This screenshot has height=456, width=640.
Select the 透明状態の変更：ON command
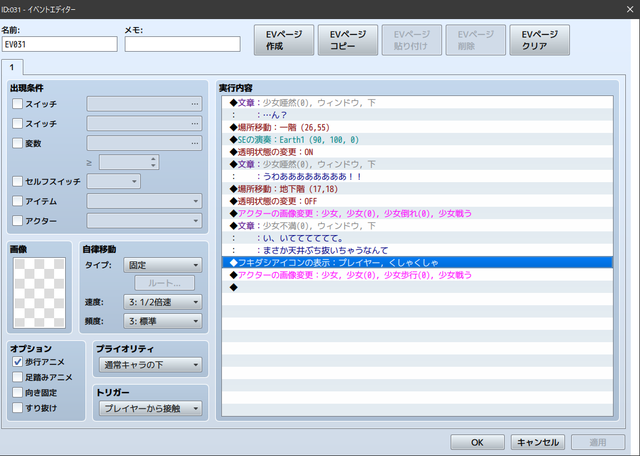click(417, 152)
